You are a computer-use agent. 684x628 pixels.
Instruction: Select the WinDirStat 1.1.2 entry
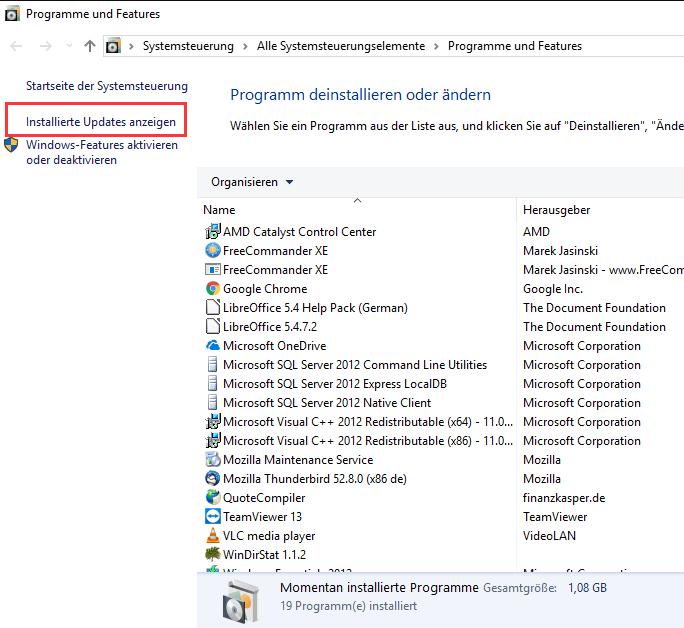pyautogui.click(x=264, y=554)
